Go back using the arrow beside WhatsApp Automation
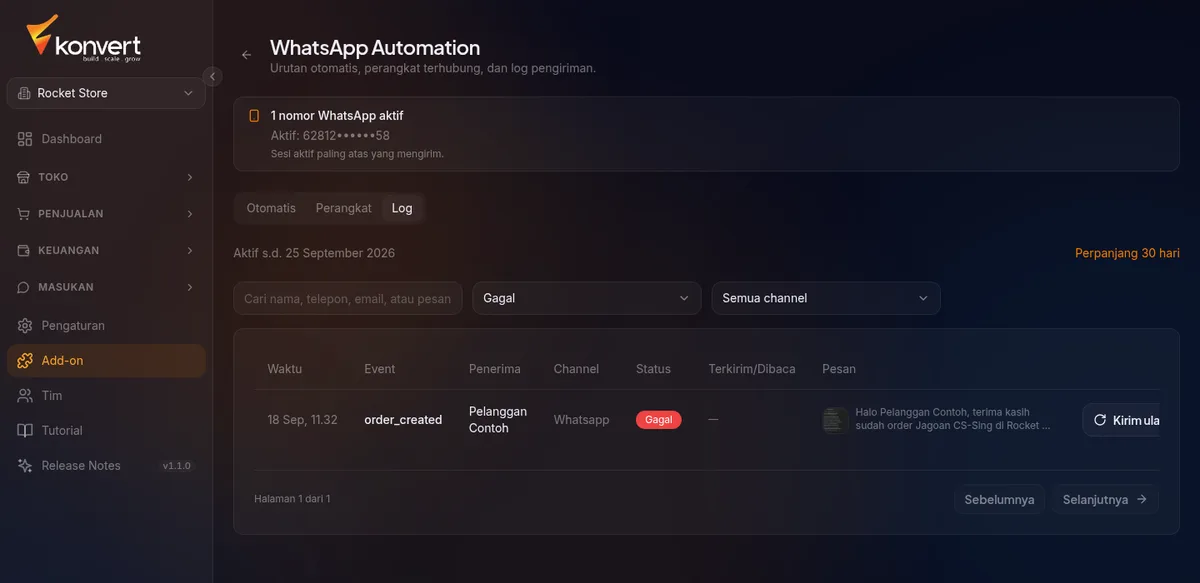Viewport: 1200px width, 583px height. click(246, 55)
